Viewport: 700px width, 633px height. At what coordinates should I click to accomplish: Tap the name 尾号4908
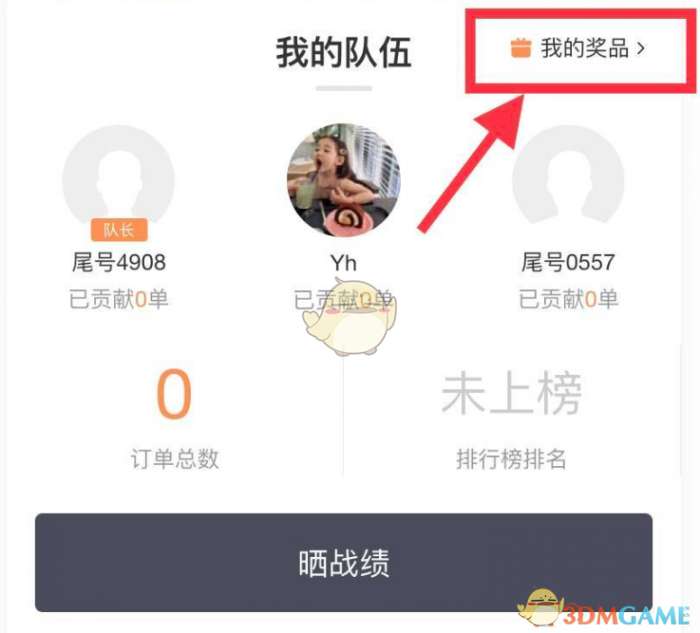coord(119,262)
